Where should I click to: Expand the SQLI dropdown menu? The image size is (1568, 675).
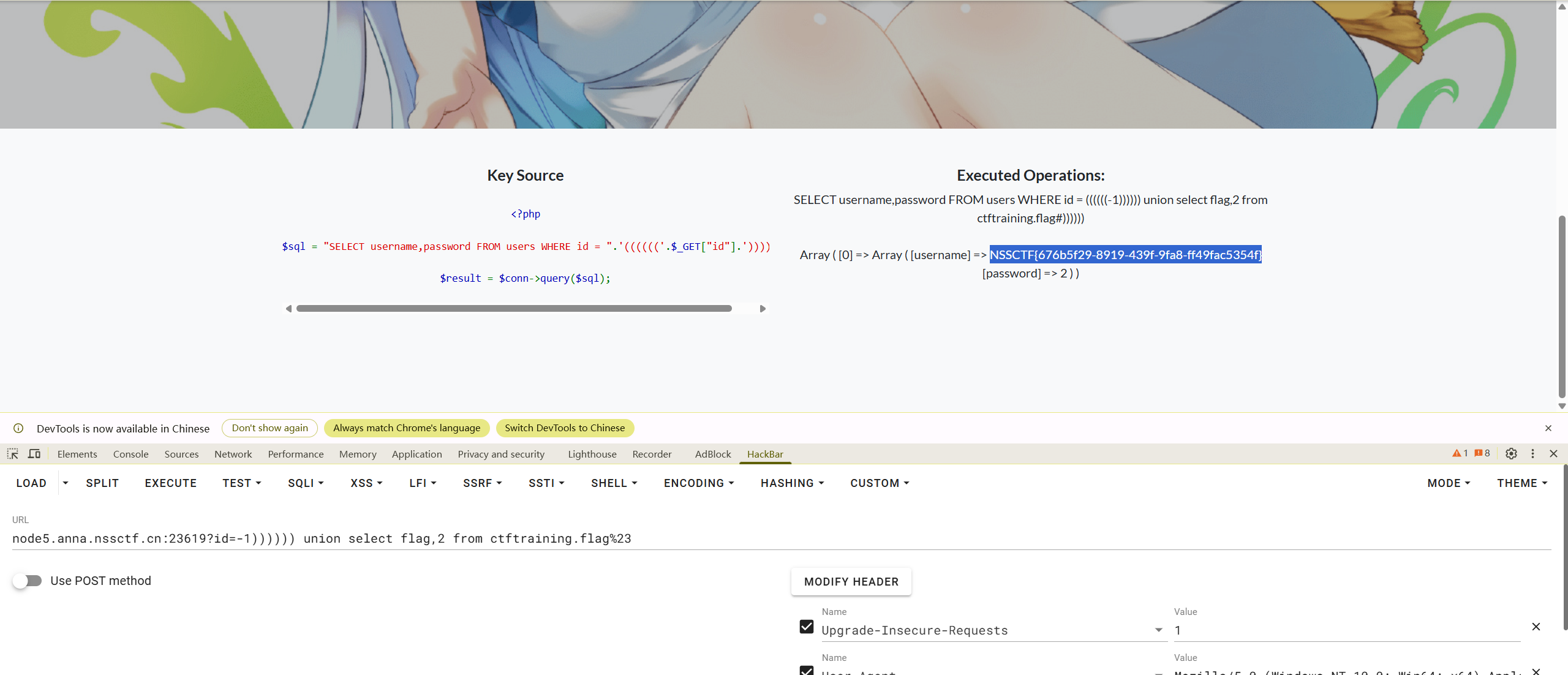[306, 483]
